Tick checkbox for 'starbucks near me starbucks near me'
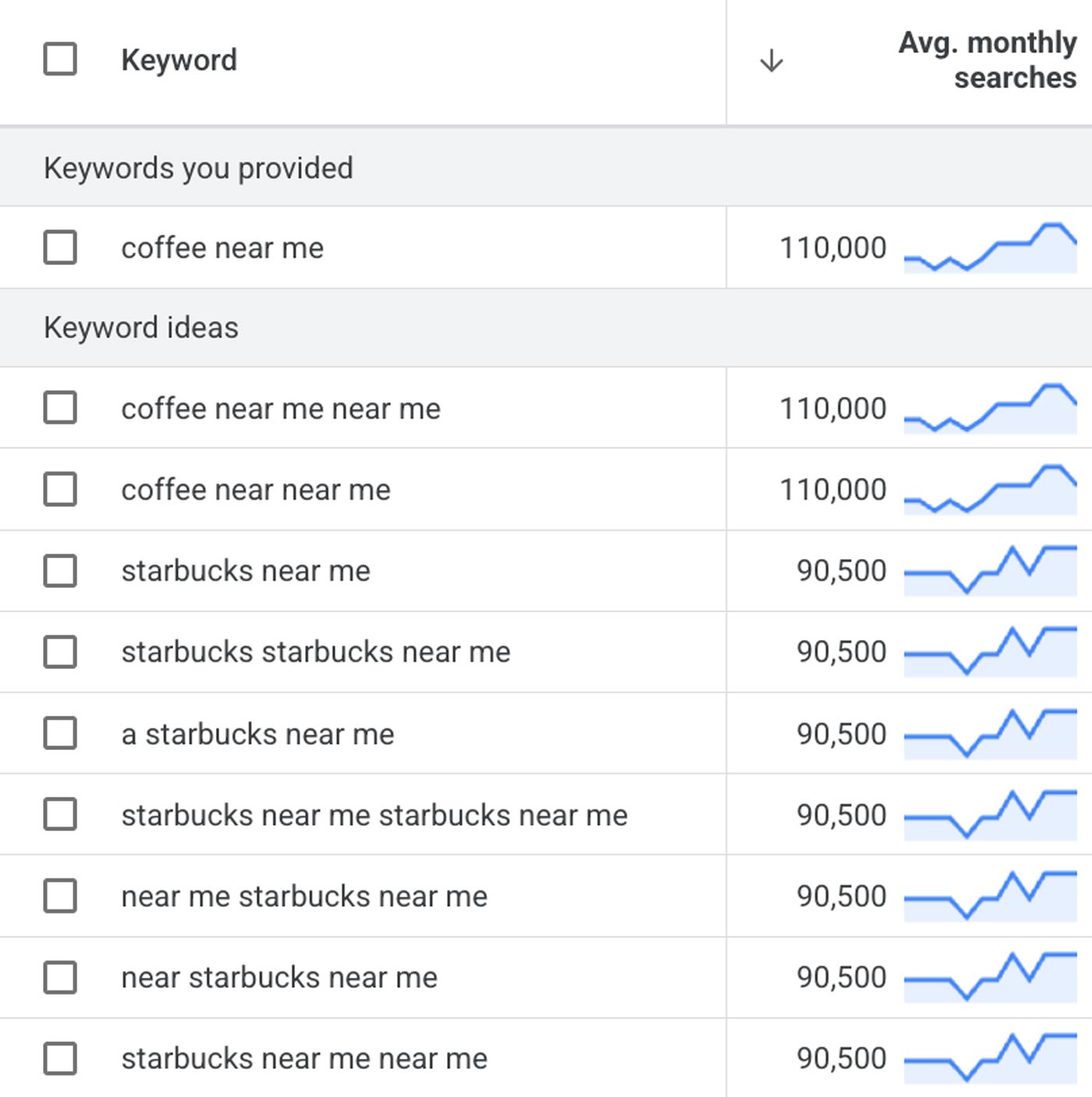 [60, 814]
